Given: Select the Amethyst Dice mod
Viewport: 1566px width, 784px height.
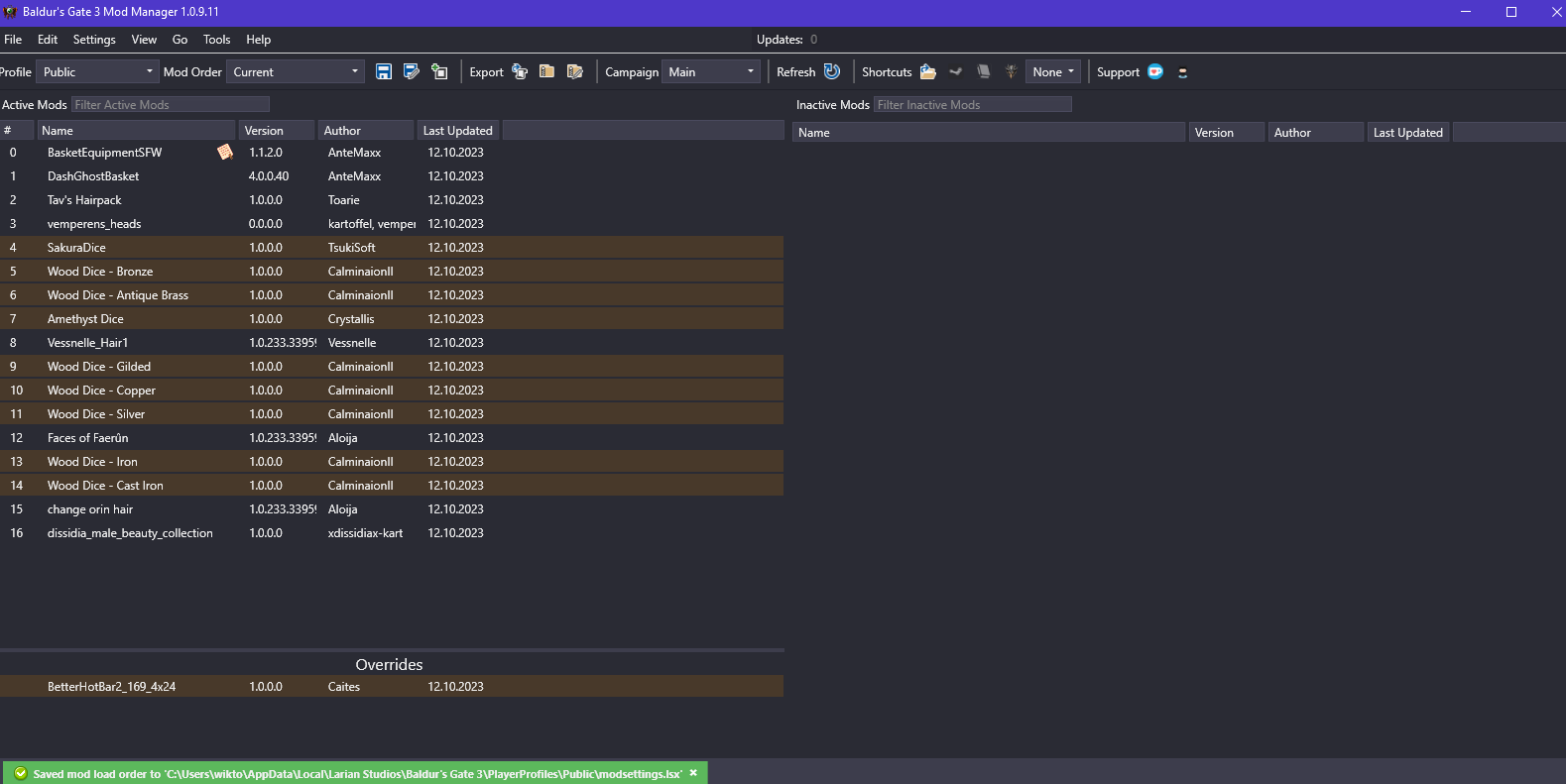Looking at the screenshot, I should pos(392,318).
